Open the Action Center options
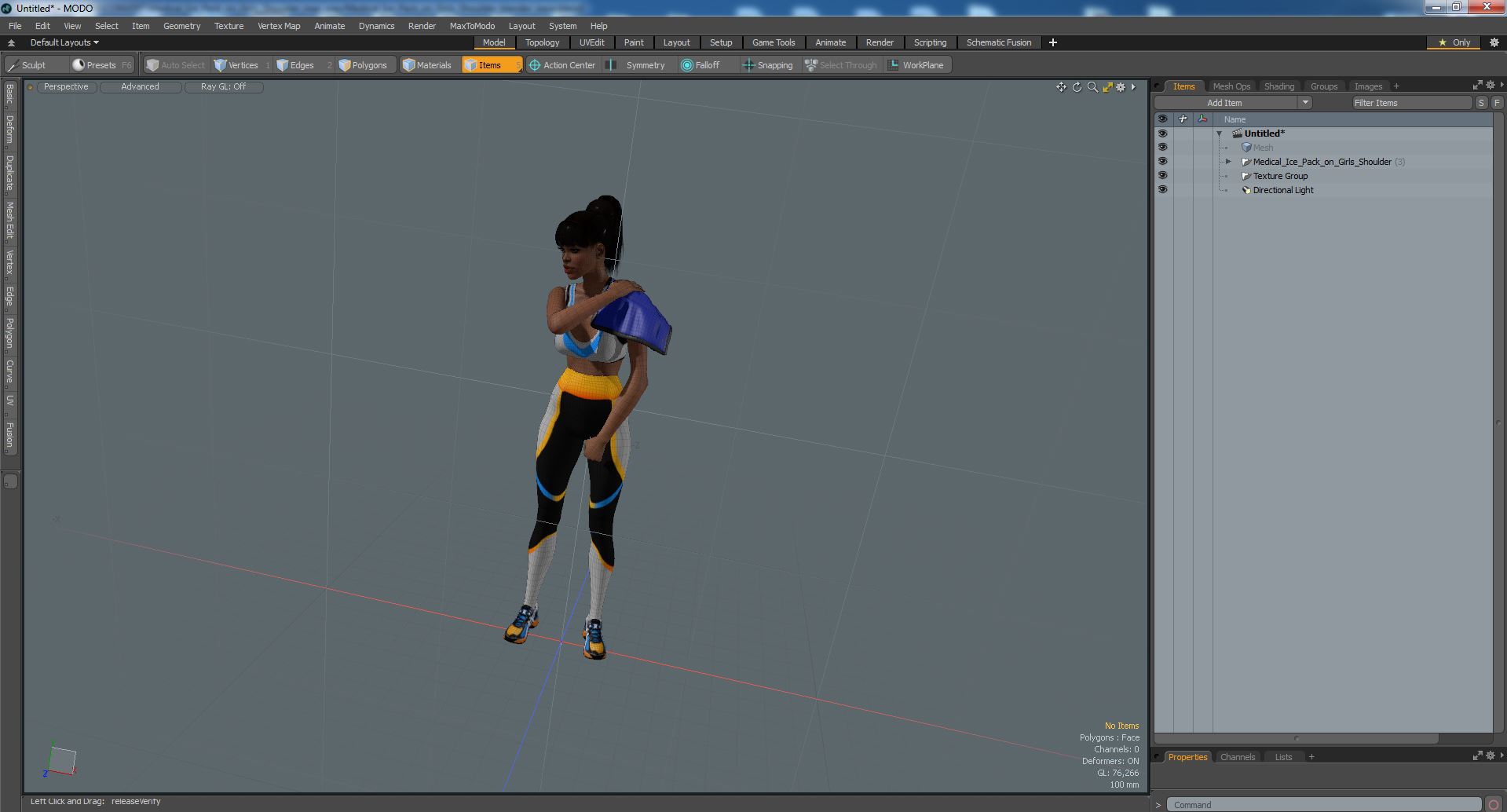This screenshot has width=1507, height=812. click(x=562, y=65)
